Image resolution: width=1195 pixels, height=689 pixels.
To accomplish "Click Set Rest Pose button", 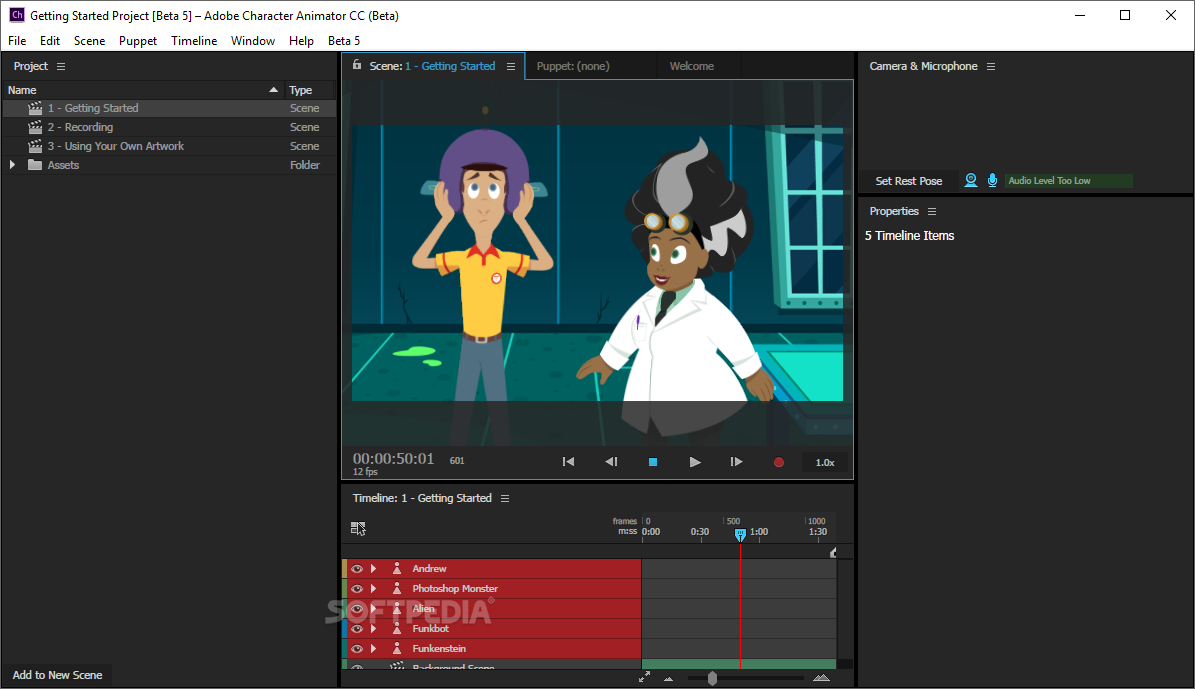I will pyautogui.click(x=908, y=181).
